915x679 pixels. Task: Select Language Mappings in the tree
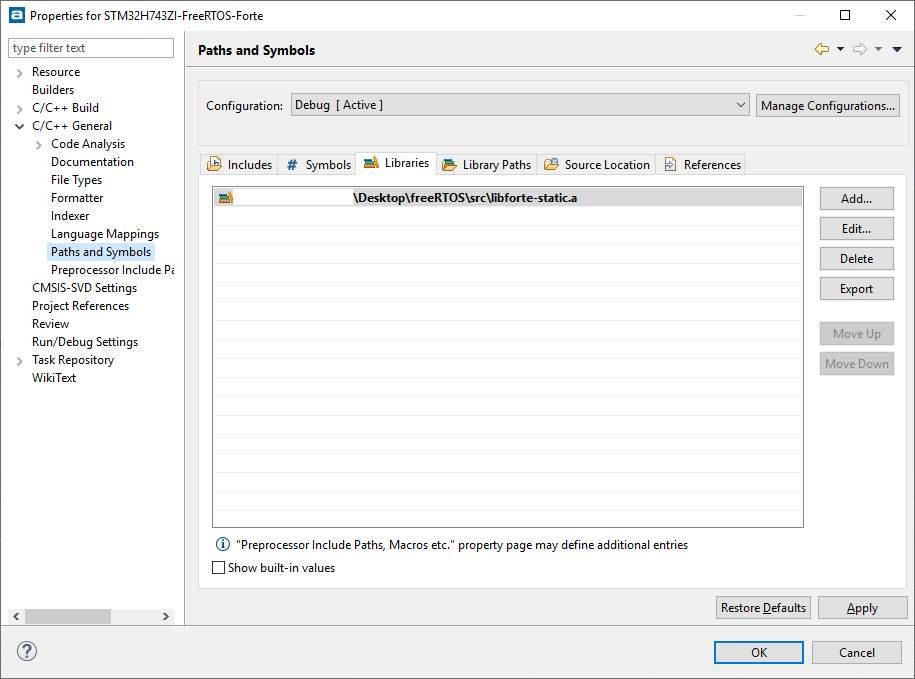(x=105, y=234)
